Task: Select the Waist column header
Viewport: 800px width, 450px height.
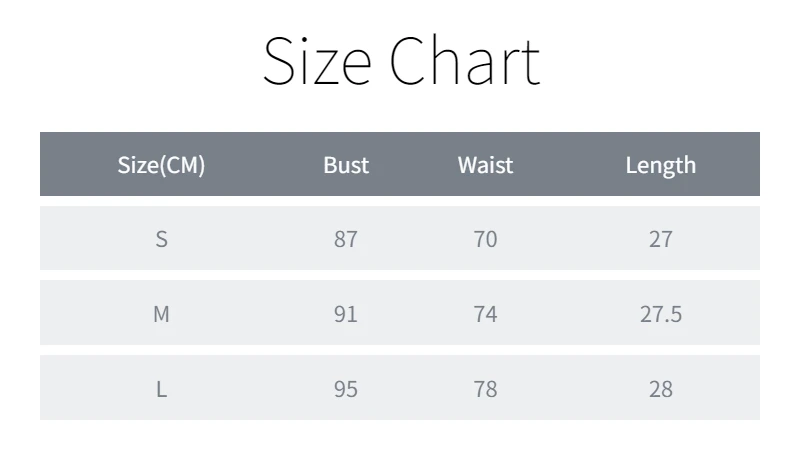Action: [485, 165]
